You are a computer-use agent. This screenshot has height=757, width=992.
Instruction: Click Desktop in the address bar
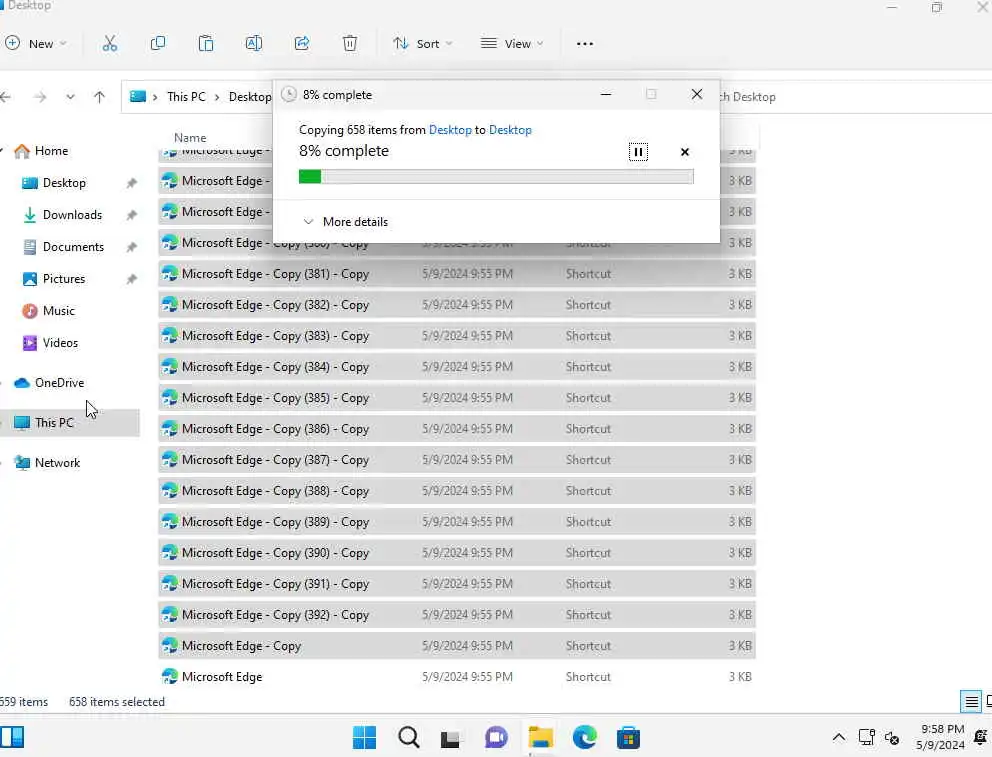tap(250, 97)
